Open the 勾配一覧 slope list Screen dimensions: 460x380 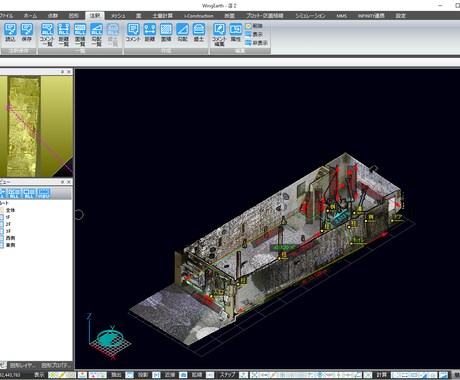(x=96, y=35)
